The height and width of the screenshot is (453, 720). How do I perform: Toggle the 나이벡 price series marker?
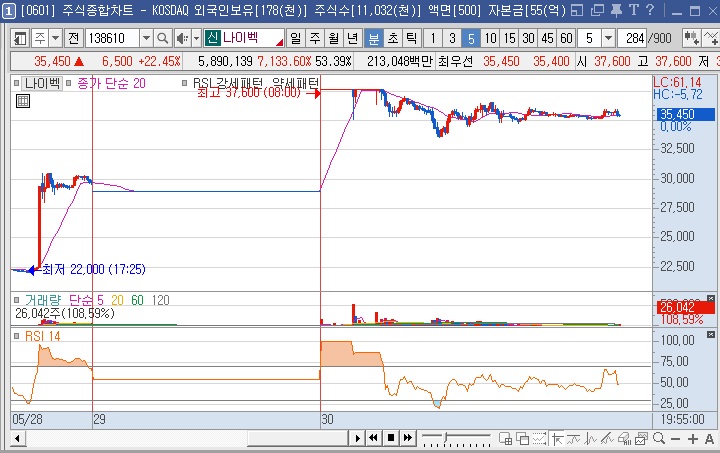pos(17,84)
